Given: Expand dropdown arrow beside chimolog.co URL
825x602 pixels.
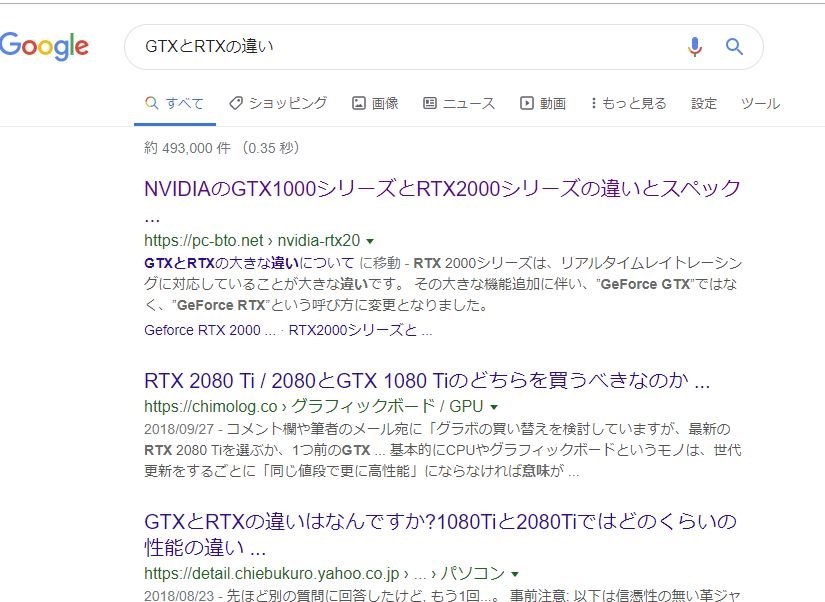Looking at the screenshot, I should [x=494, y=407].
